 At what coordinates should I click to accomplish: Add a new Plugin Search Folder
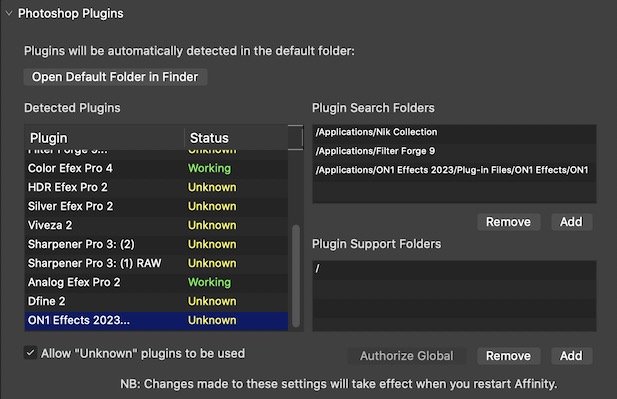[571, 222]
